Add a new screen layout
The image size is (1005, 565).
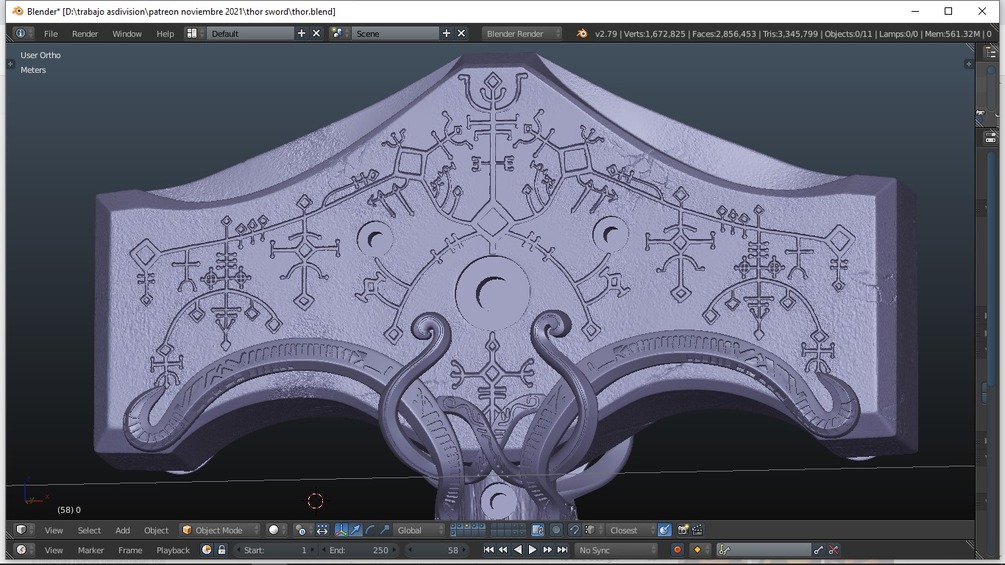click(x=301, y=33)
